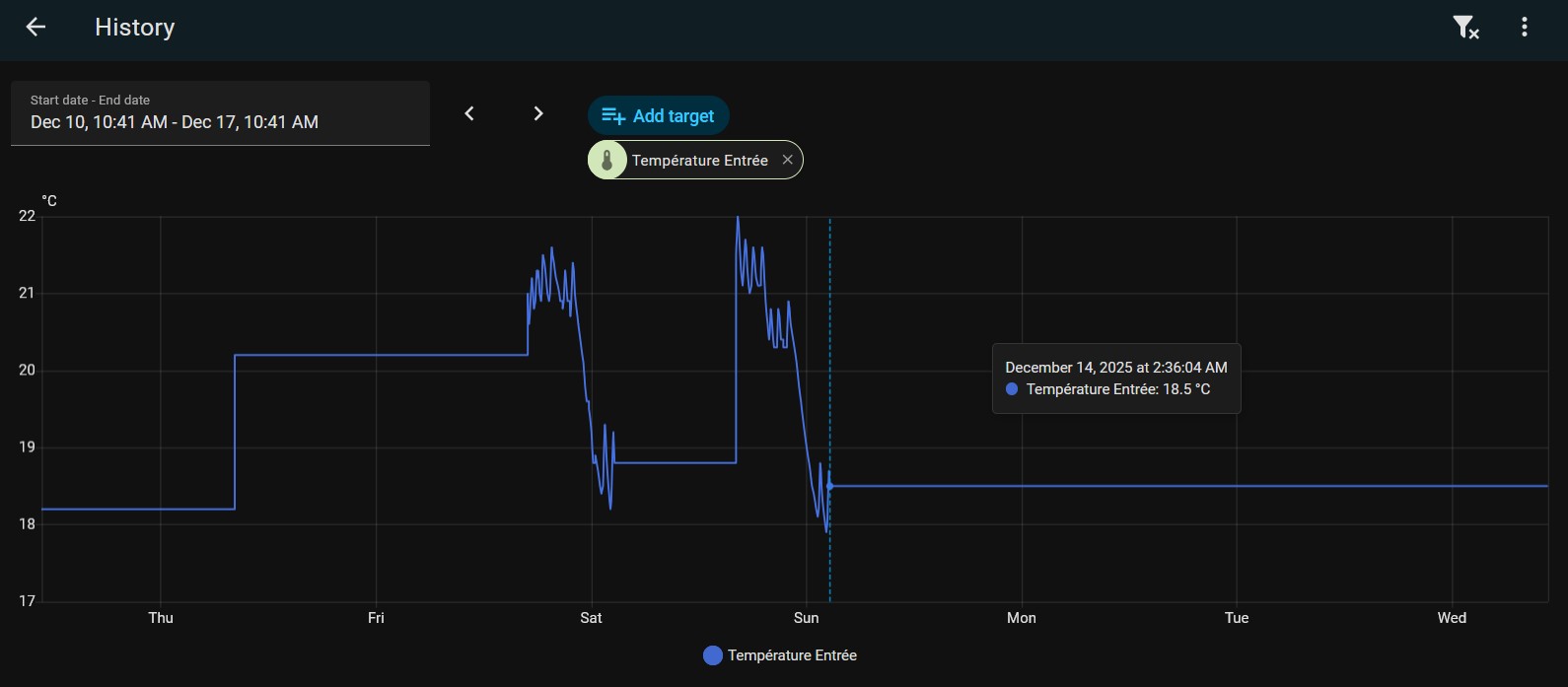
Task: Go back using the back arrow
Action: click(36, 28)
